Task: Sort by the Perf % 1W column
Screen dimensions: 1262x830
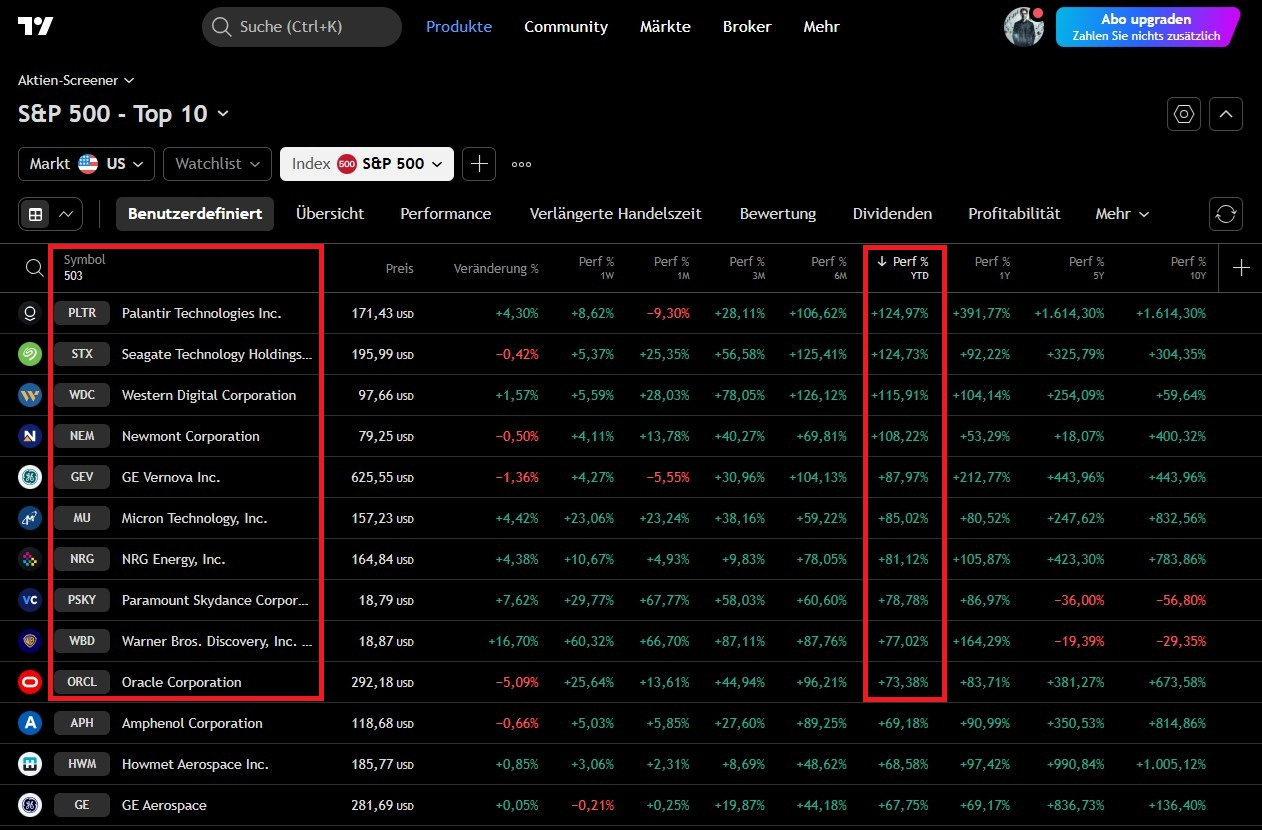Action: point(596,267)
